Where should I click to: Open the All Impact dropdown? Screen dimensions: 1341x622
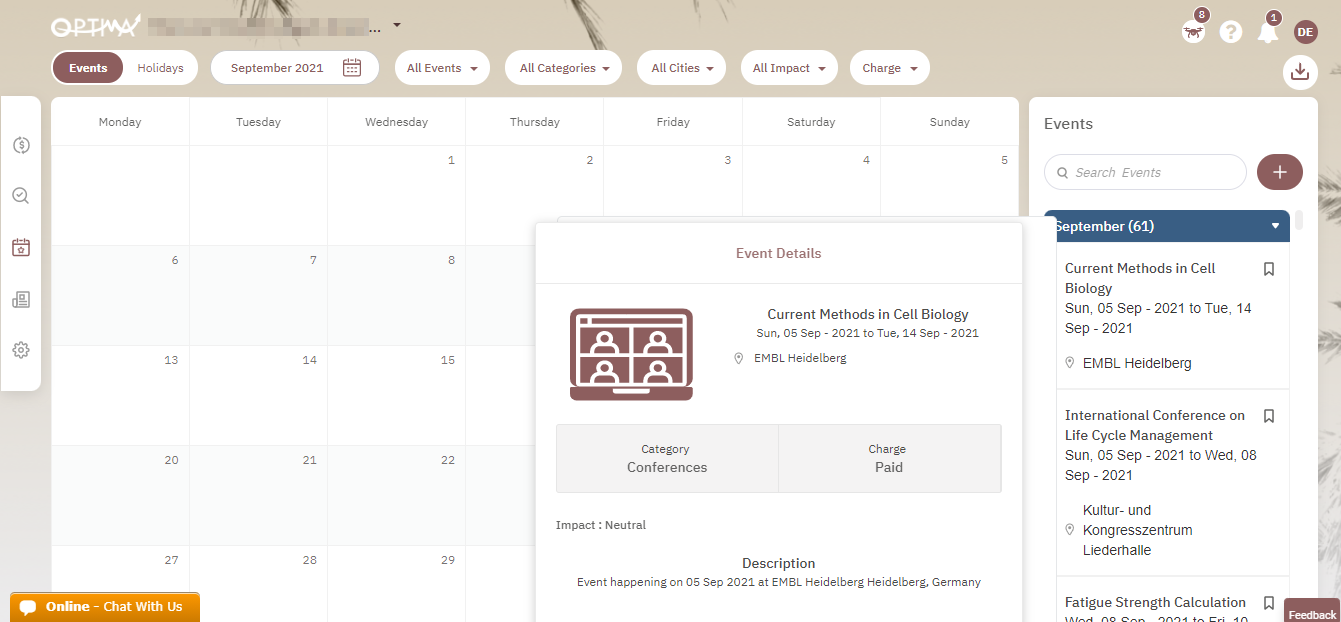[x=789, y=68]
